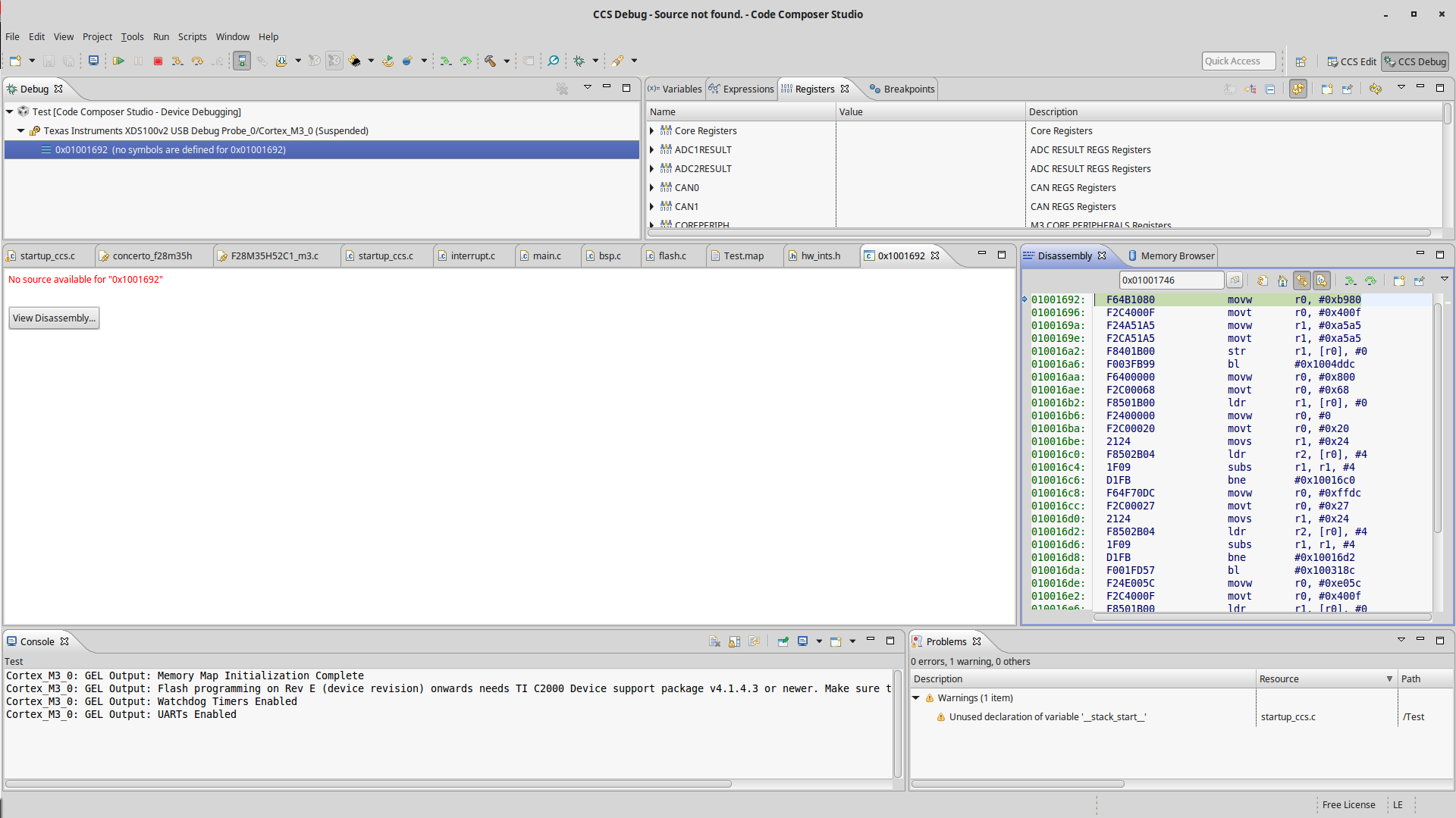Toggle the highlighted yellow-arrows icon in Registers toolbar
Viewport: 1456px width, 818px height.
point(1298,89)
